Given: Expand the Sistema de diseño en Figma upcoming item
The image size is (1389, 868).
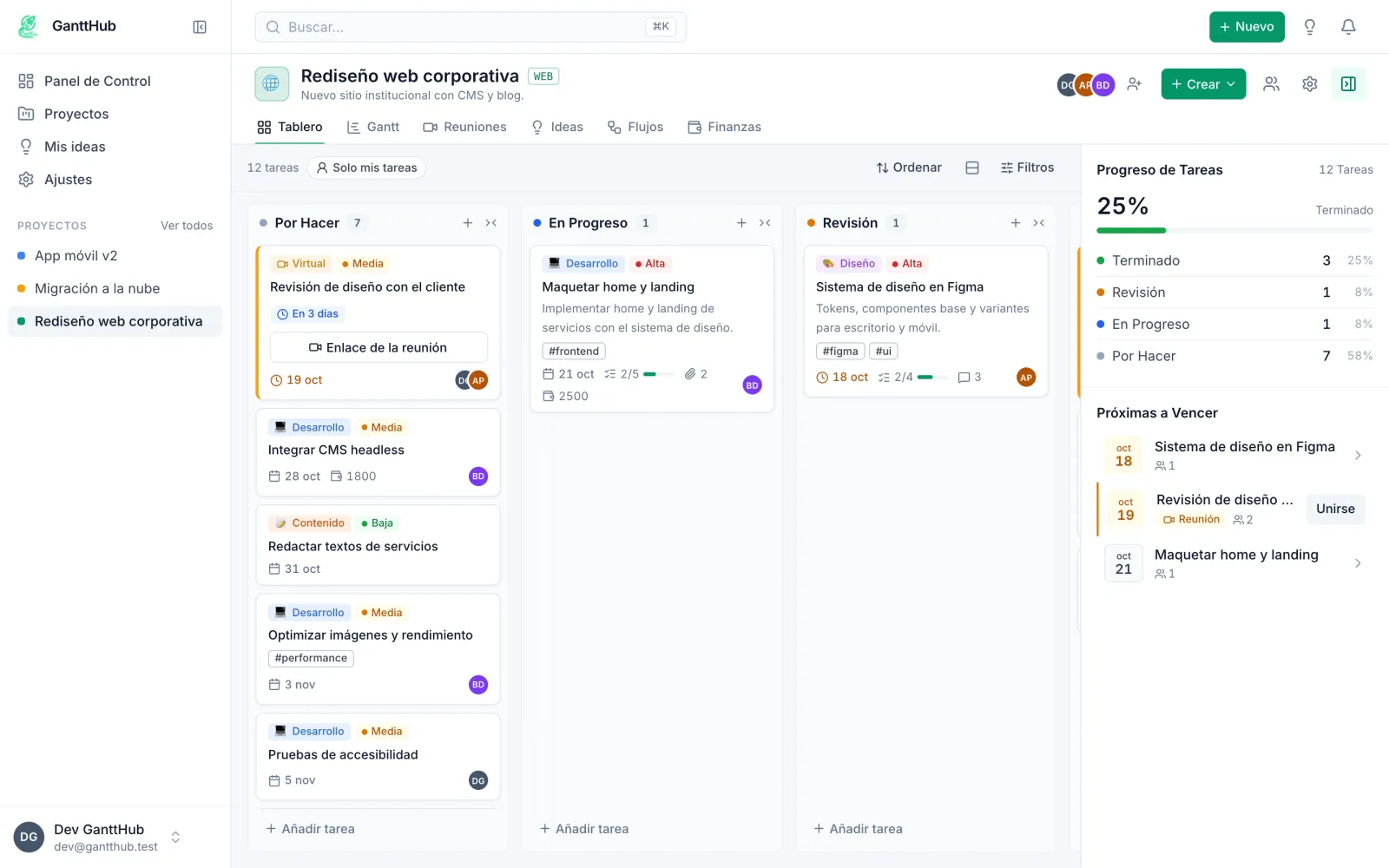Looking at the screenshot, I should (x=1358, y=456).
